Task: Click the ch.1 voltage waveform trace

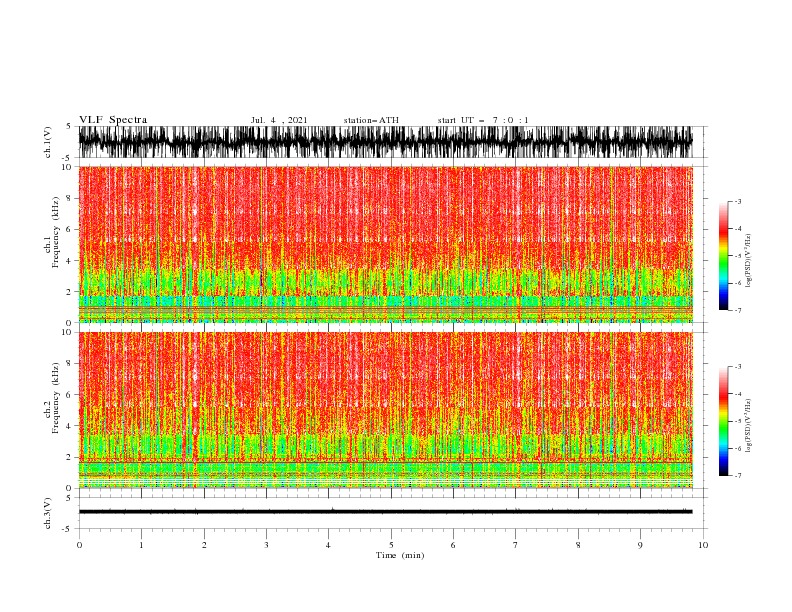Action: tap(385, 142)
